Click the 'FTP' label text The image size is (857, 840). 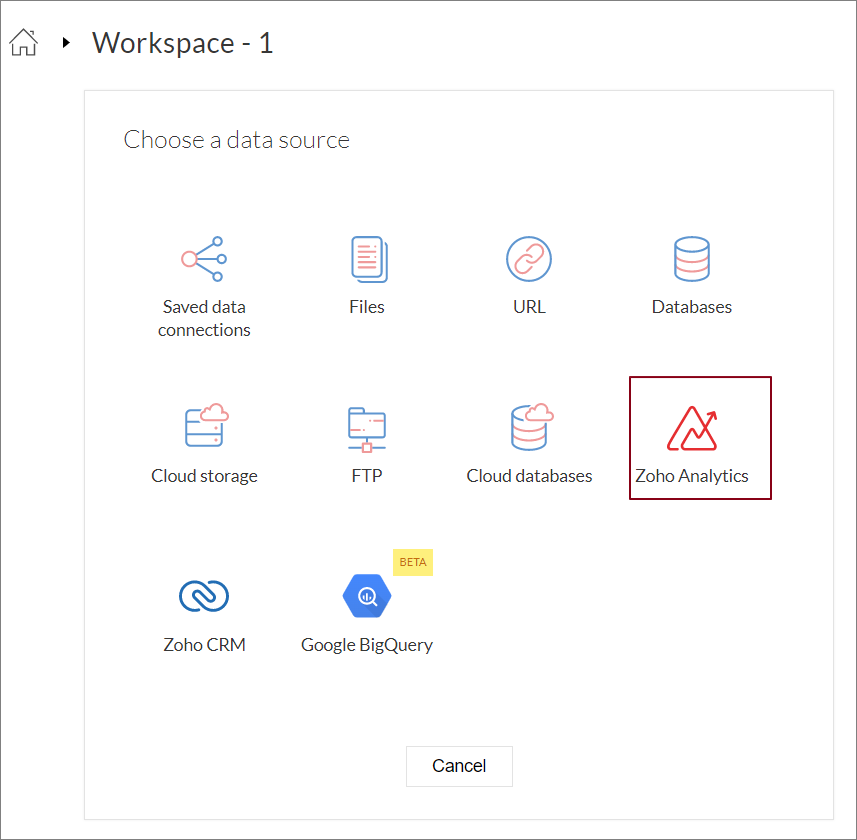coord(367,476)
